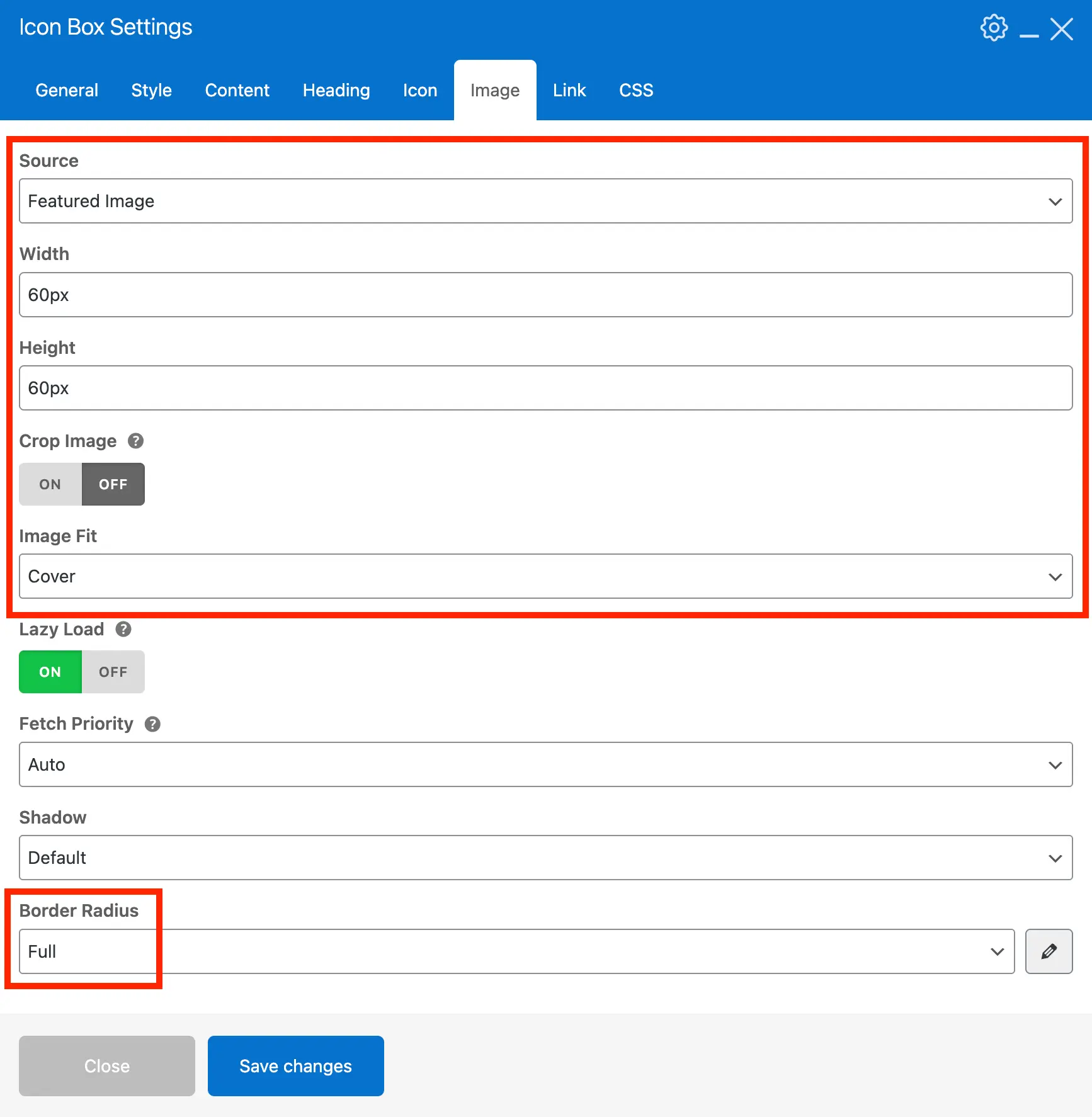The height and width of the screenshot is (1117, 1092).
Task: Set Crop Image toggle to OFF
Action: pyautogui.click(x=113, y=484)
